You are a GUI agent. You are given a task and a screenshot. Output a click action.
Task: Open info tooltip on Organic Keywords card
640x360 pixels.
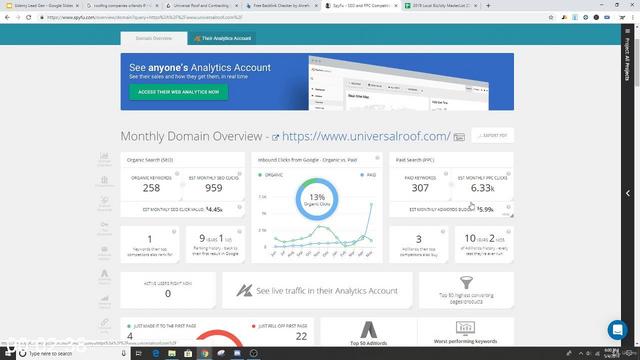pos(177,174)
